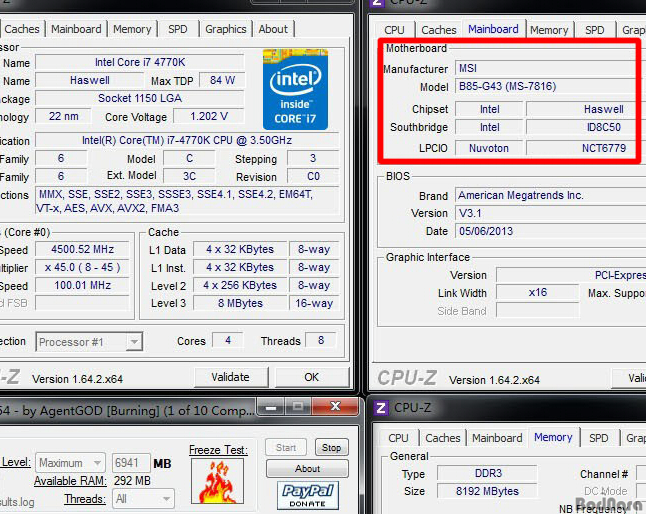Select Caches tab in bottom-right CPU-Z window

click(x=442, y=438)
